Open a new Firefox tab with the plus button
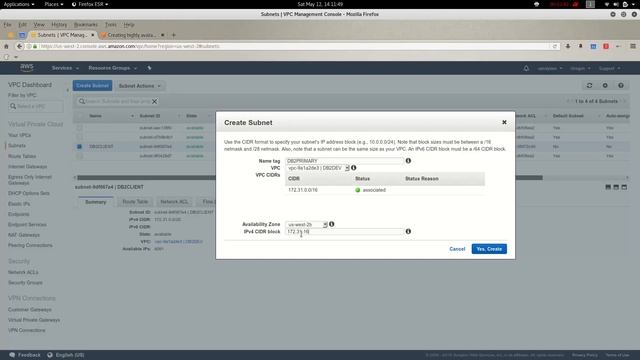 tap(173, 35)
